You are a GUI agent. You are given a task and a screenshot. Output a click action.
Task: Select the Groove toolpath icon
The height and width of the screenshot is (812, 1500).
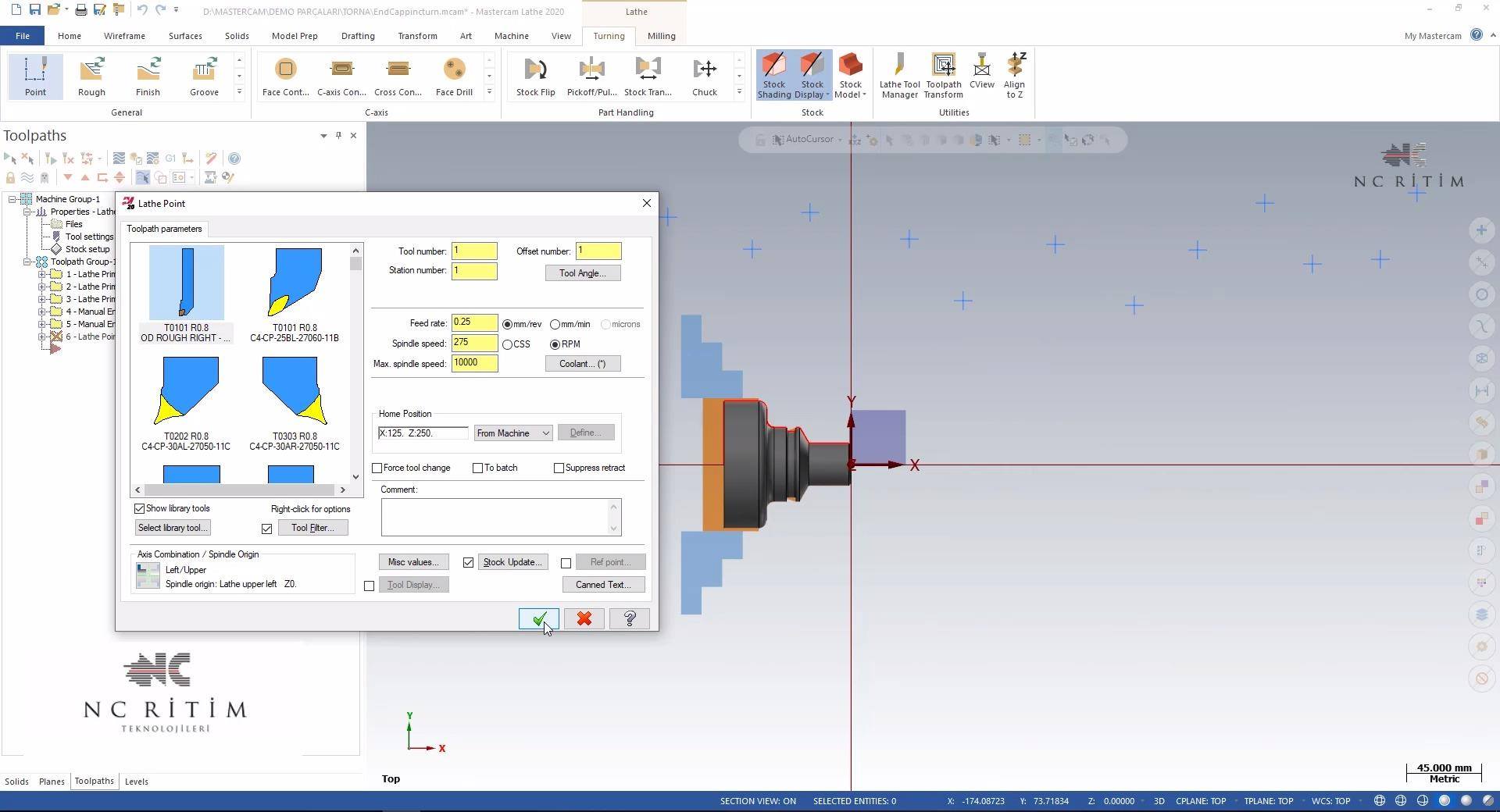[x=204, y=76]
